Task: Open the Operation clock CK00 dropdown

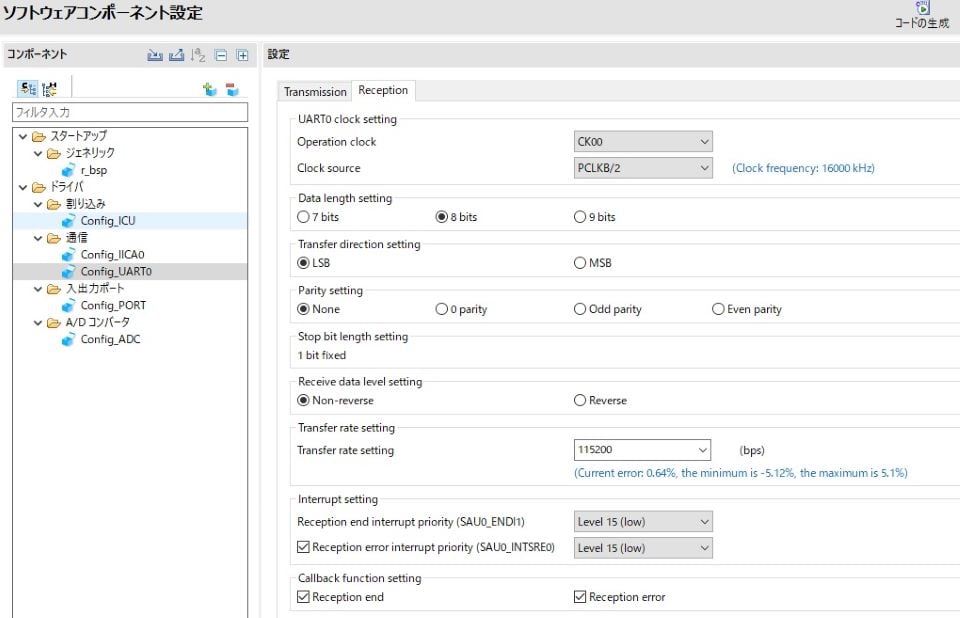Action: (643, 142)
